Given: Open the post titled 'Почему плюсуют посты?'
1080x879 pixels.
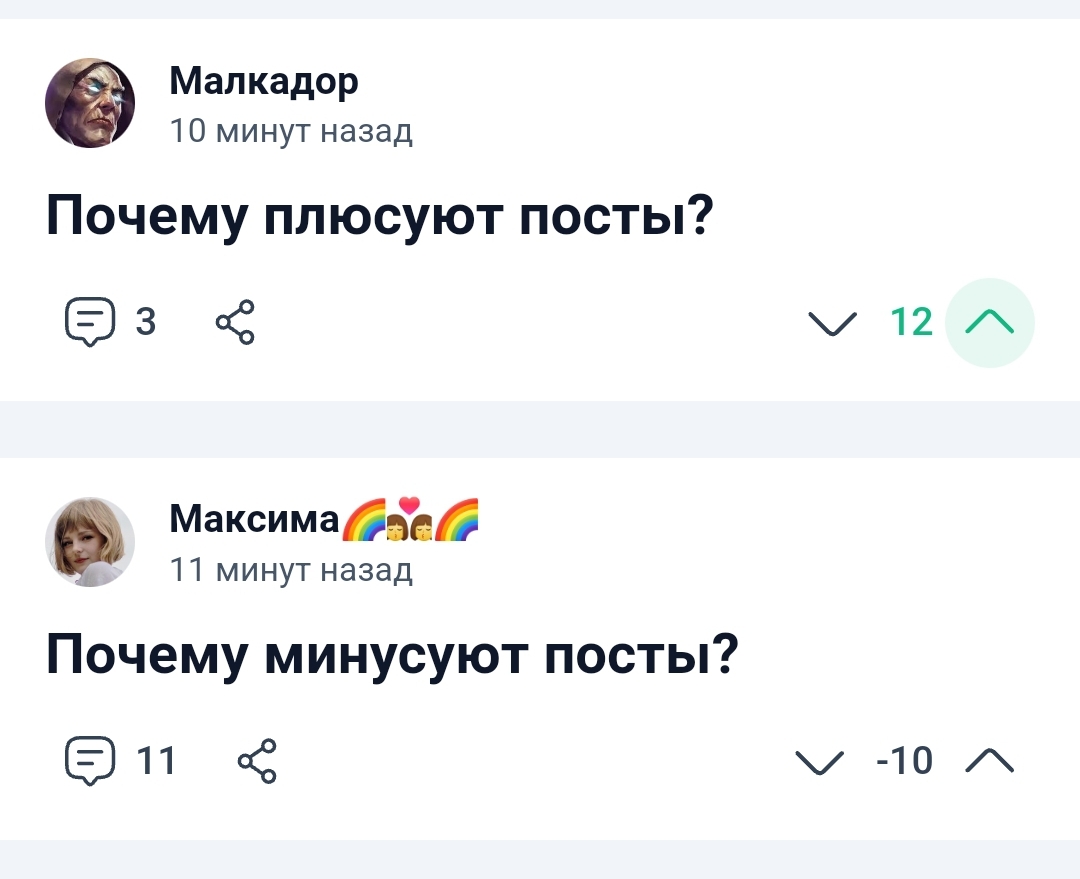Looking at the screenshot, I should click(380, 217).
